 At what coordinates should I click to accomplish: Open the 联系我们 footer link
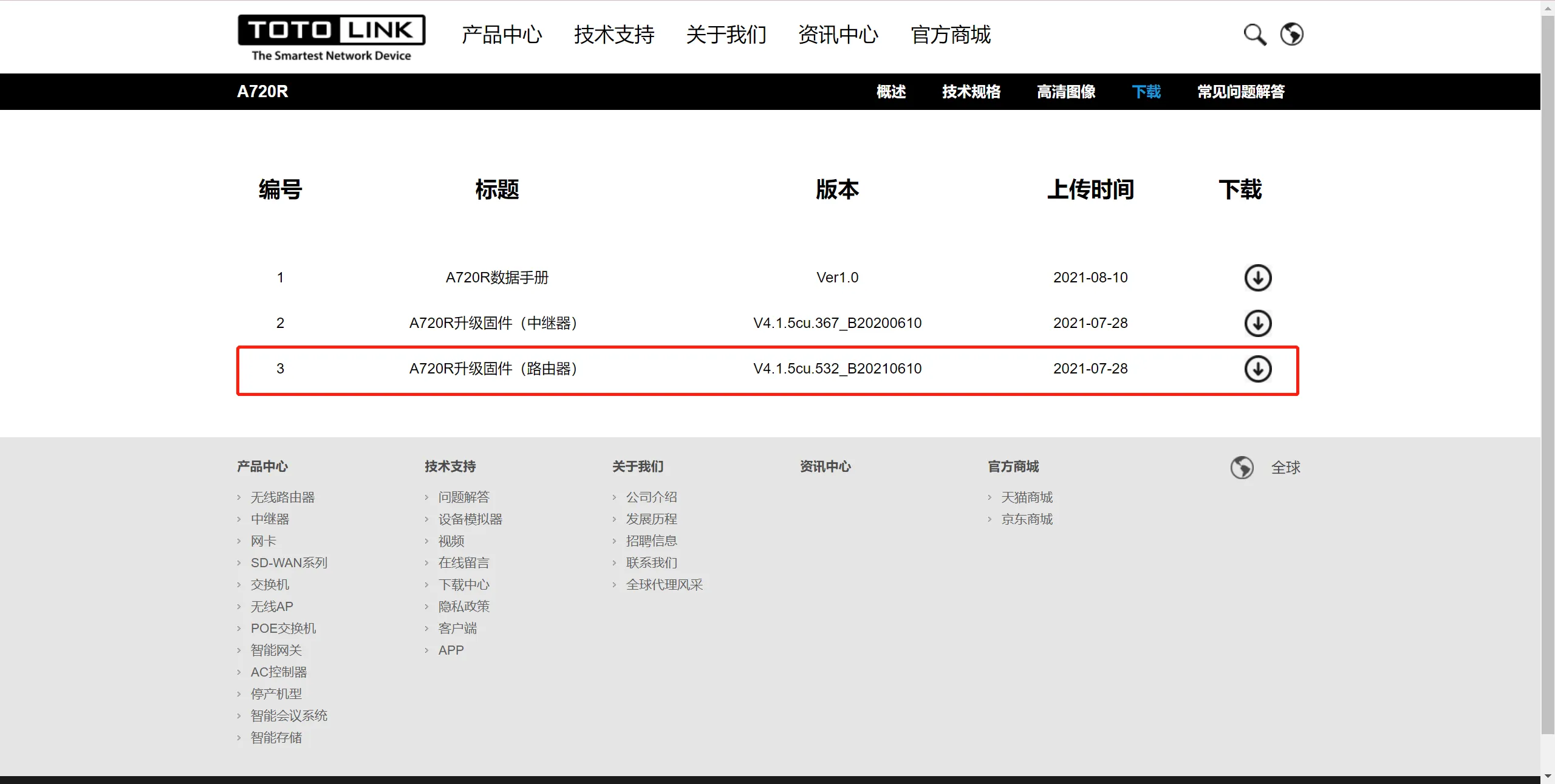click(651, 563)
